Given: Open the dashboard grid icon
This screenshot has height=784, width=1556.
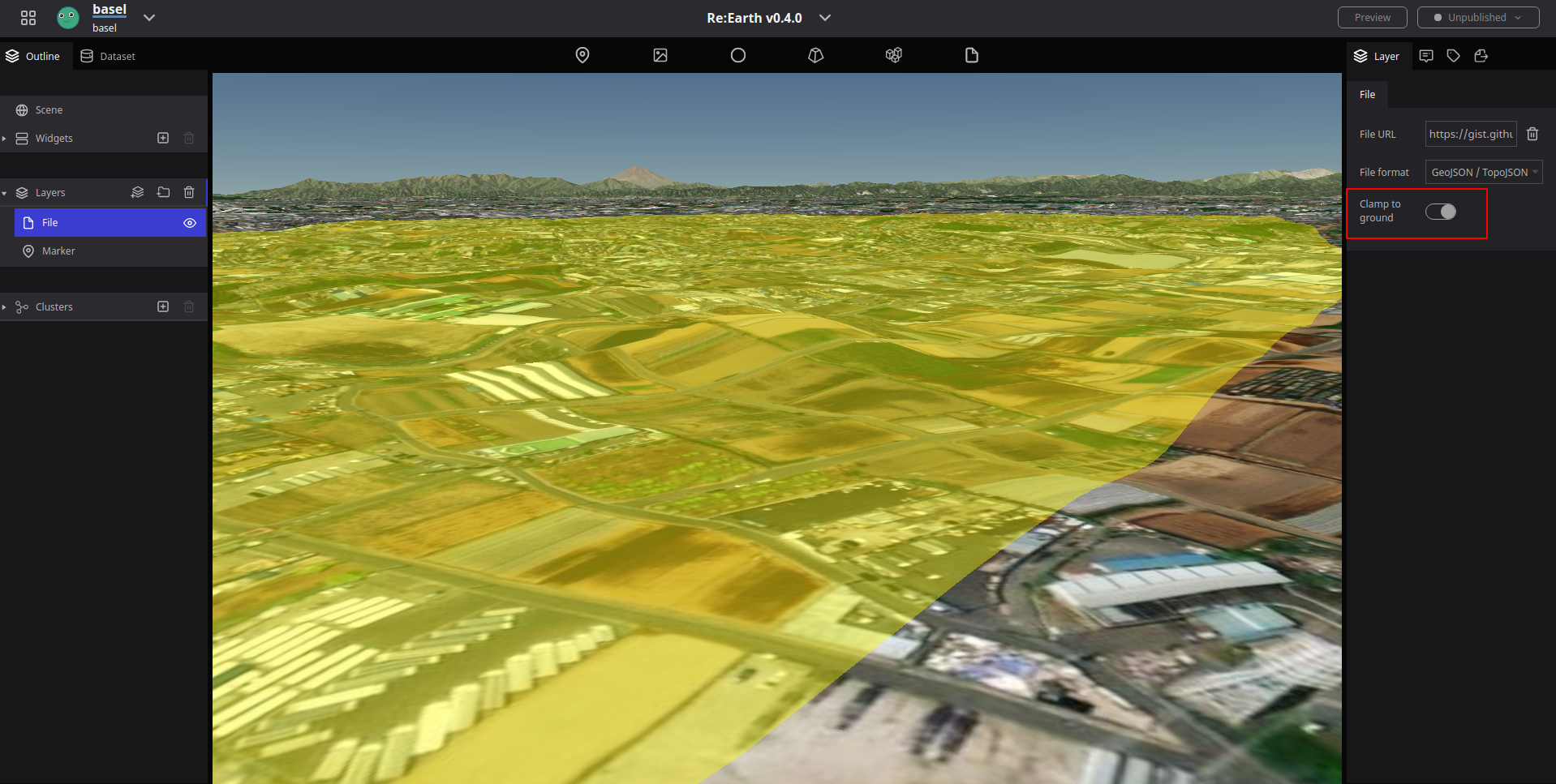Looking at the screenshot, I should pos(28,18).
